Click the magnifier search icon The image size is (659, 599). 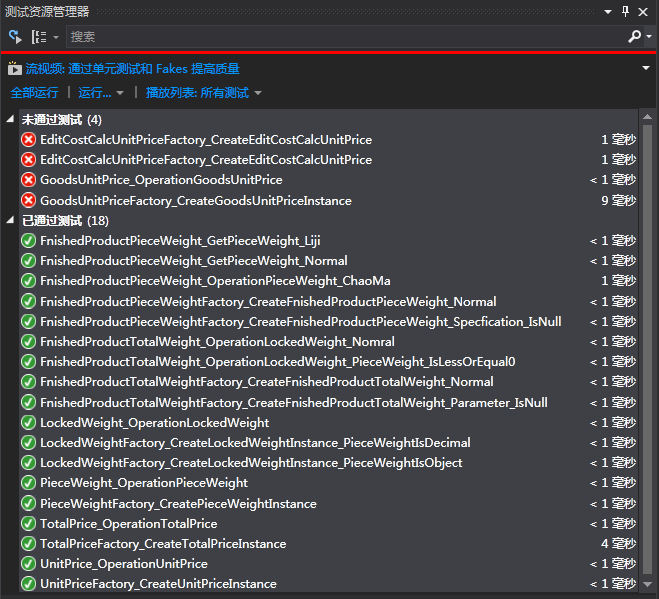[634, 37]
